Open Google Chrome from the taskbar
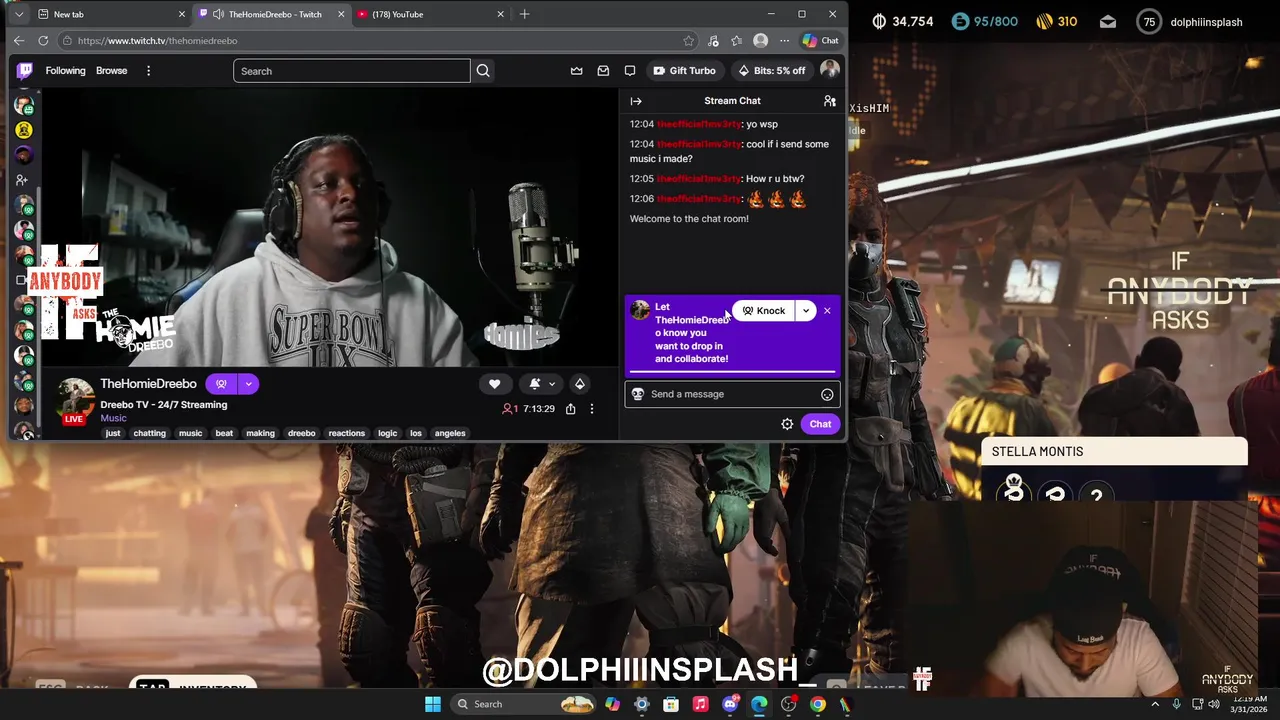The height and width of the screenshot is (720, 1280). click(818, 704)
